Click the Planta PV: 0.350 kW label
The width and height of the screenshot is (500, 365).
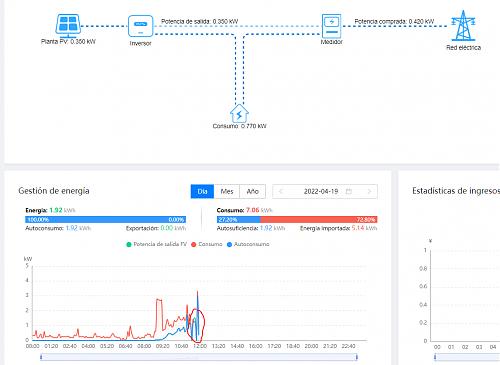click(x=68, y=42)
